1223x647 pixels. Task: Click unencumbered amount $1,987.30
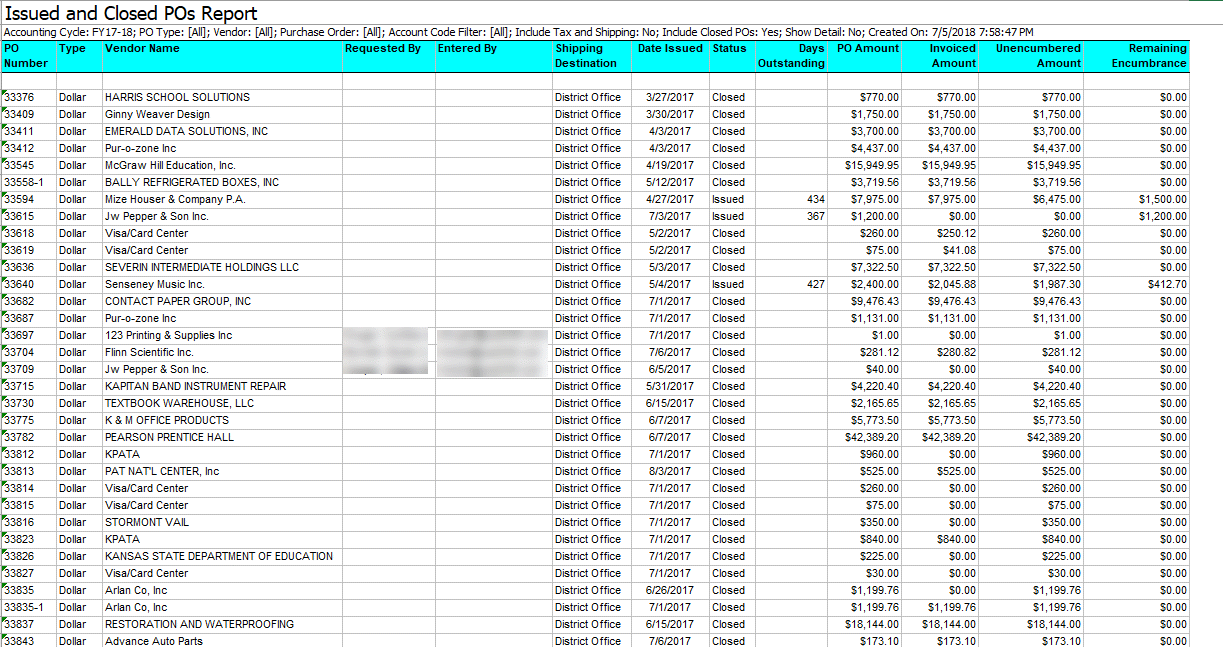[x=1057, y=285]
